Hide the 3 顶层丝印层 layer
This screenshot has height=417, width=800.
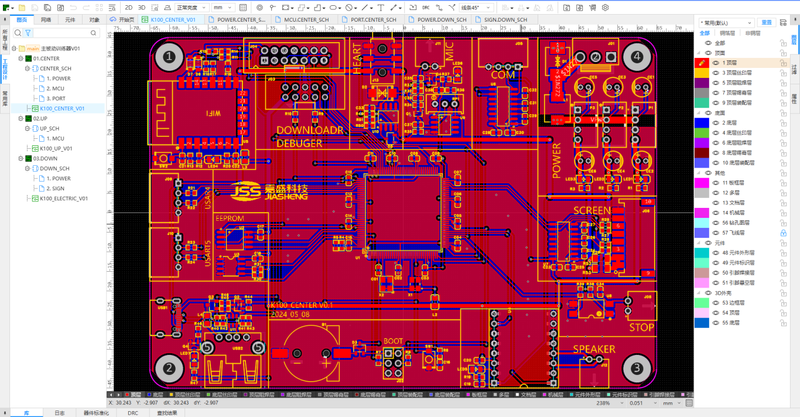715,73
